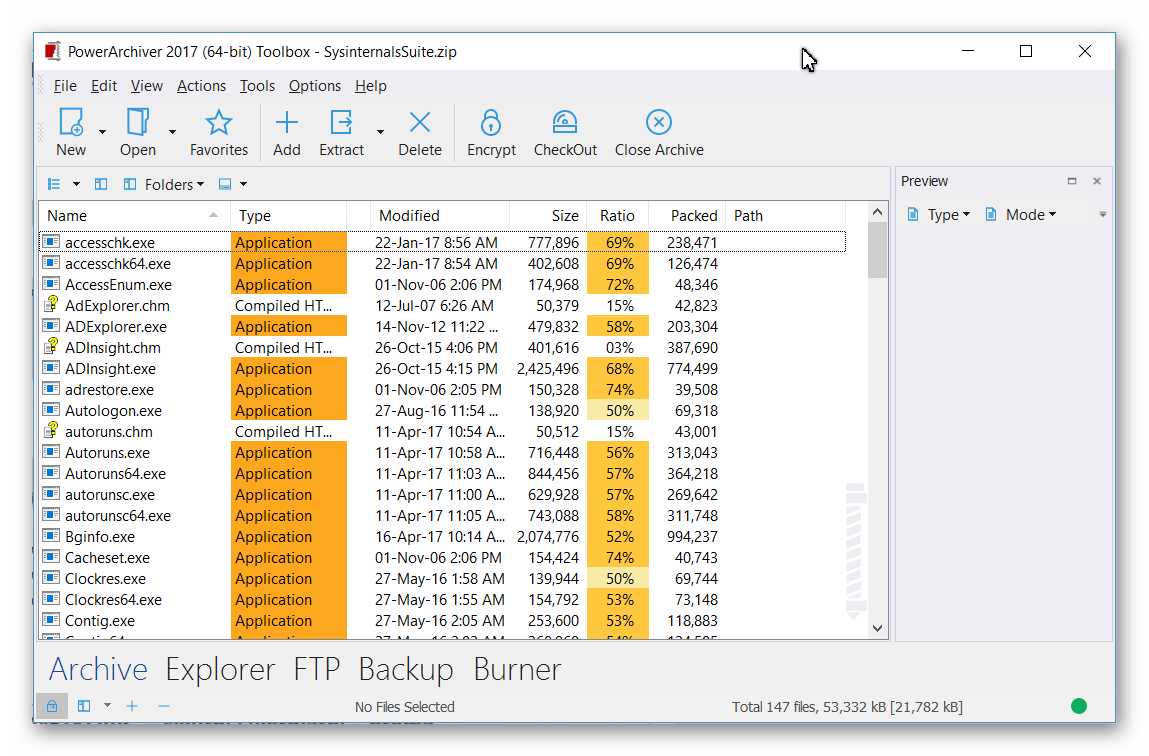Expand the Extract button dropdown arrow
This screenshot has height=756, width=1149.
click(380, 132)
